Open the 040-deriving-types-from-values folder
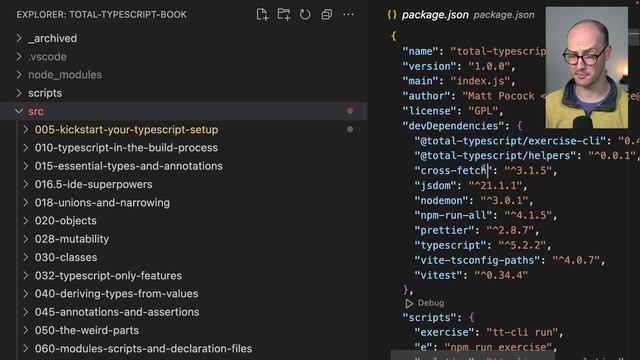 (116, 294)
